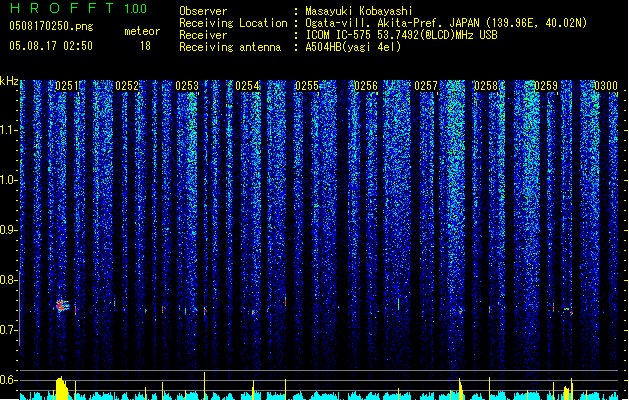This screenshot has width=629, height=400.
Task: Click the 0.7 kHz axis tick label
Action: point(8,330)
